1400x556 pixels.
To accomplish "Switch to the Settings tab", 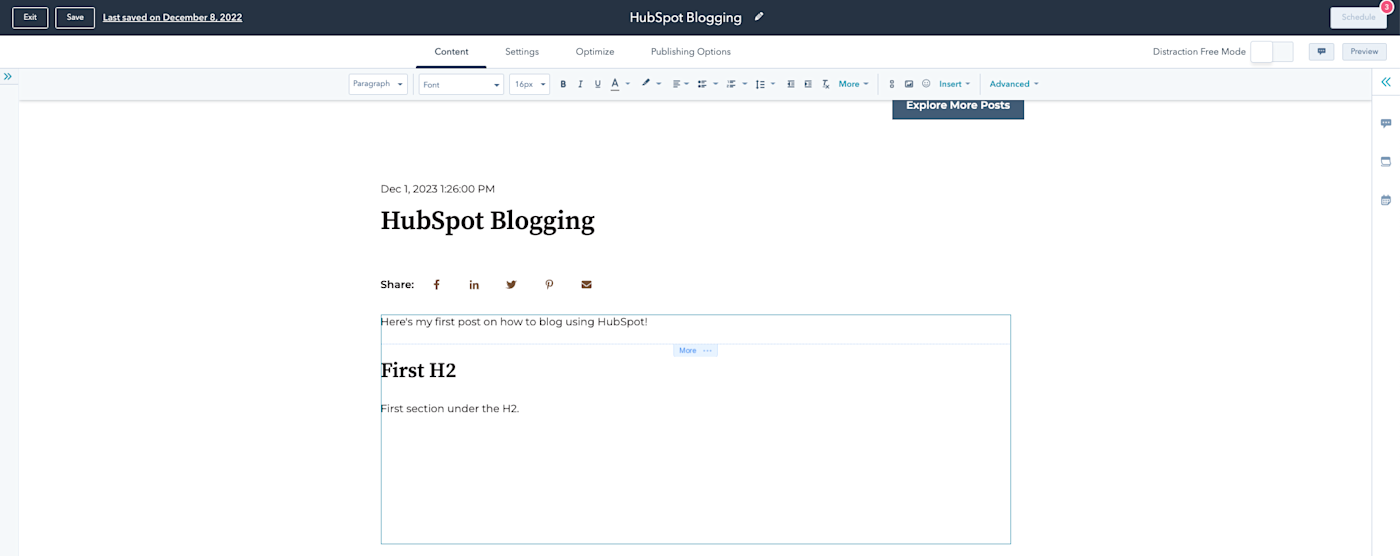I will [522, 52].
